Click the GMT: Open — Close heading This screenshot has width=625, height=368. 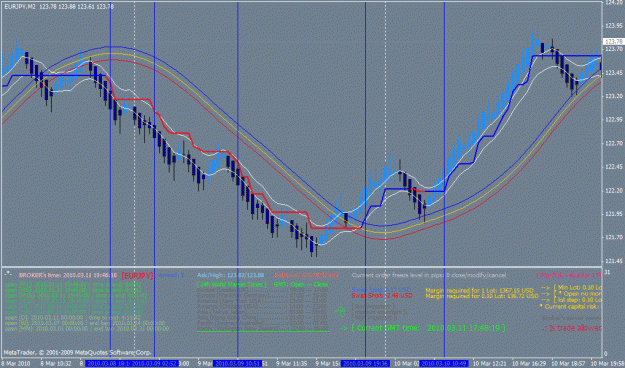(x=301, y=284)
